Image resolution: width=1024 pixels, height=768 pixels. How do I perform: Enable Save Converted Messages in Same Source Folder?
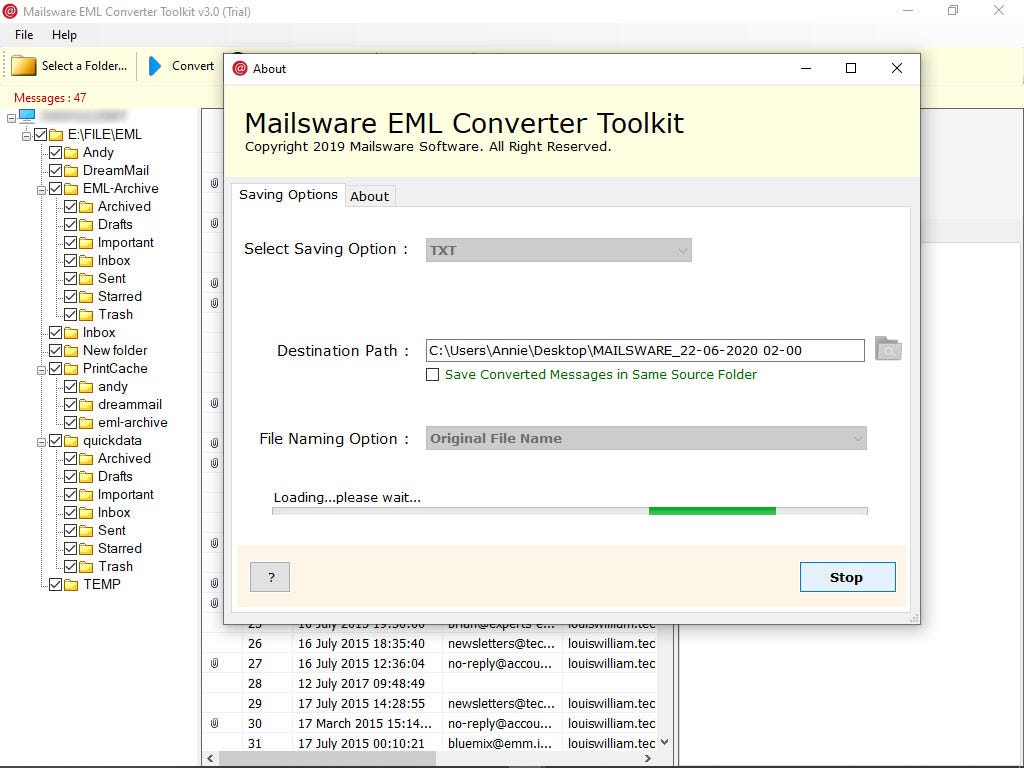pyautogui.click(x=432, y=374)
